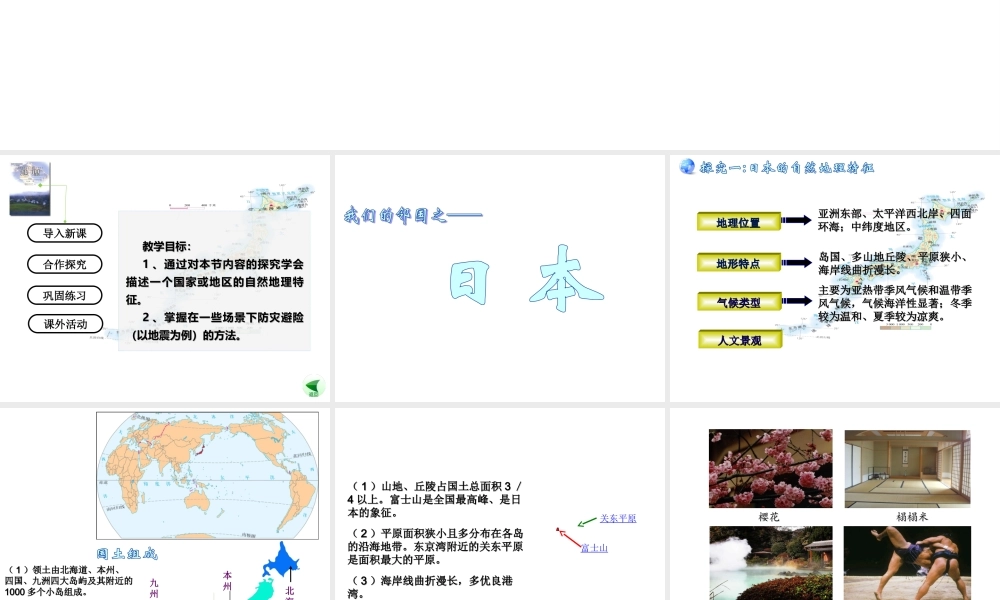Select the text starting 岛国、多山地丘陵
Screen dimensions: 1000x600
tap(895, 263)
